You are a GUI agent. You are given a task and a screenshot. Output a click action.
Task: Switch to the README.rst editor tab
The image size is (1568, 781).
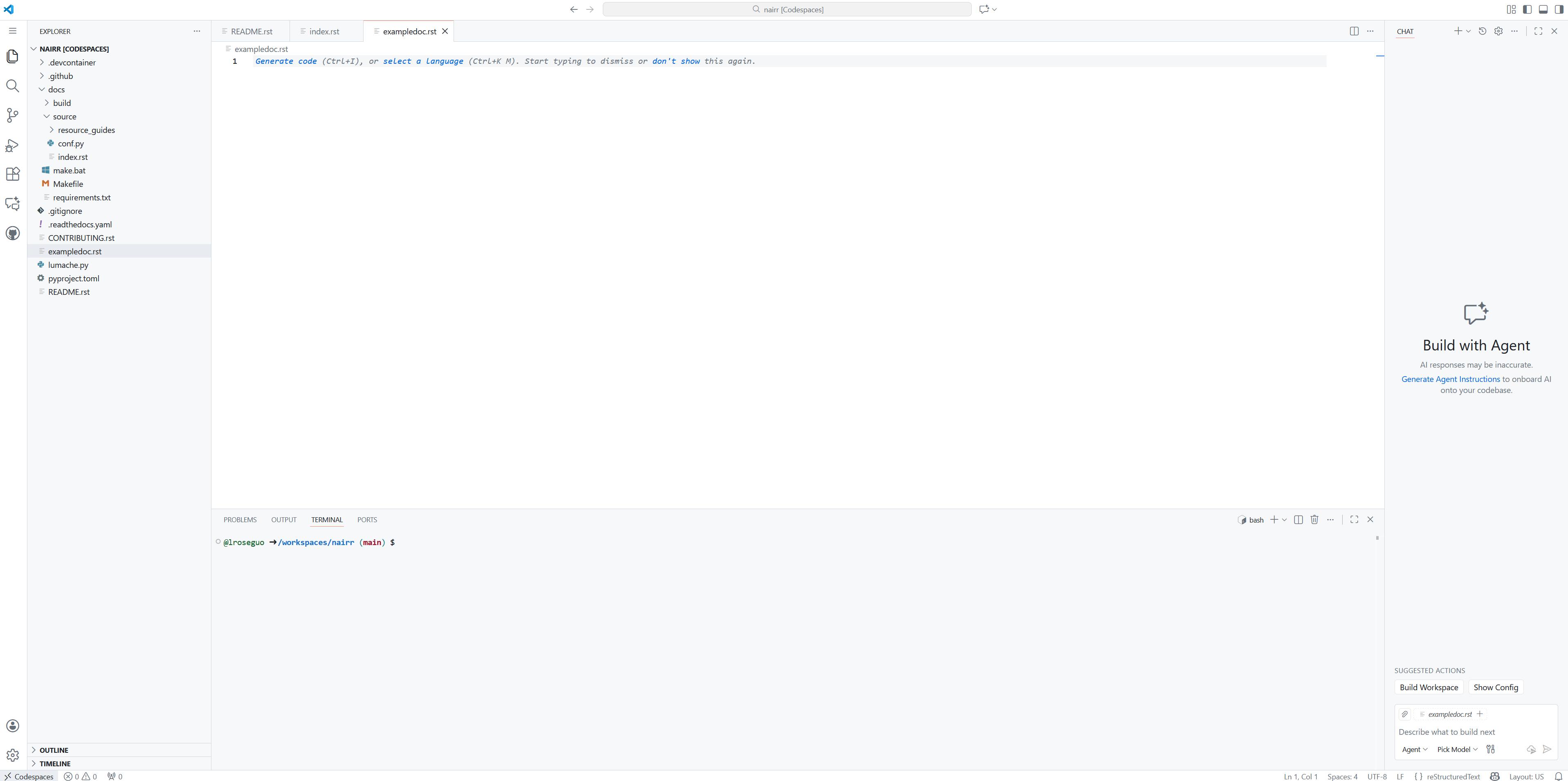click(x=252, y=31)
